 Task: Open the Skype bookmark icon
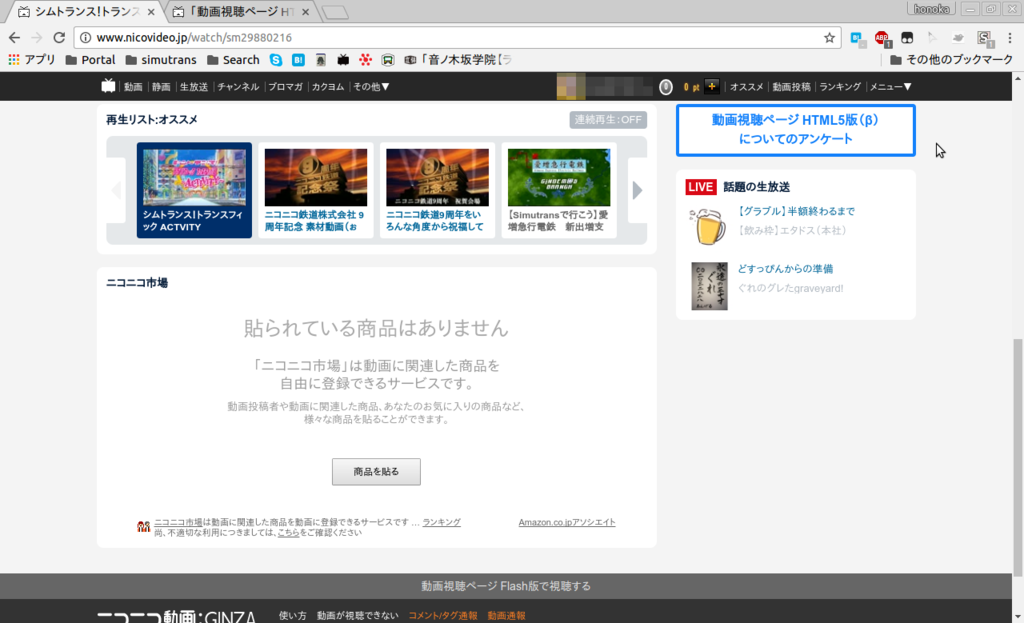(x=276, y=60)
